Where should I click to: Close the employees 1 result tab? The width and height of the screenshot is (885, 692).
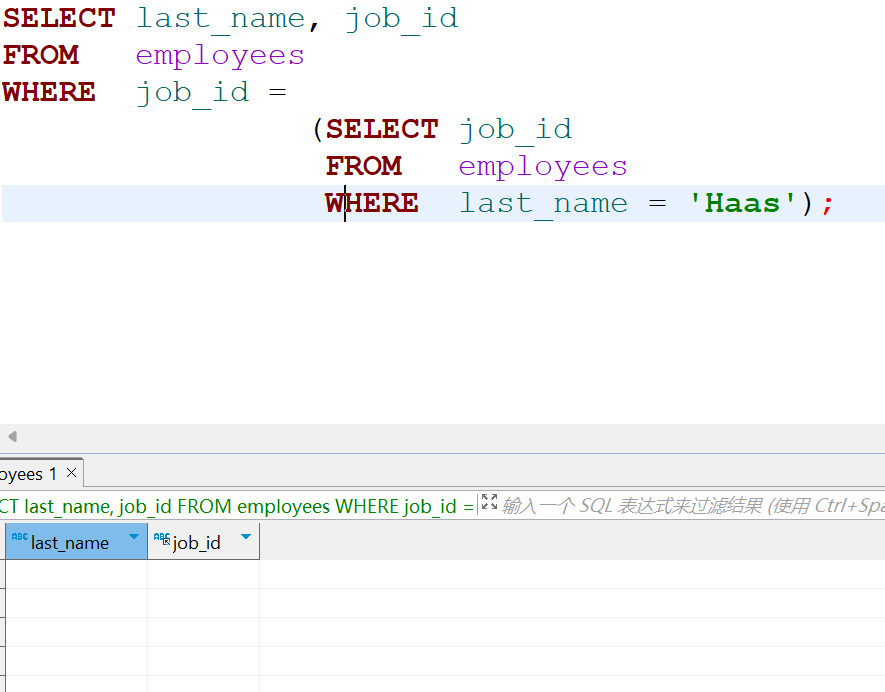tap(70, 473)
